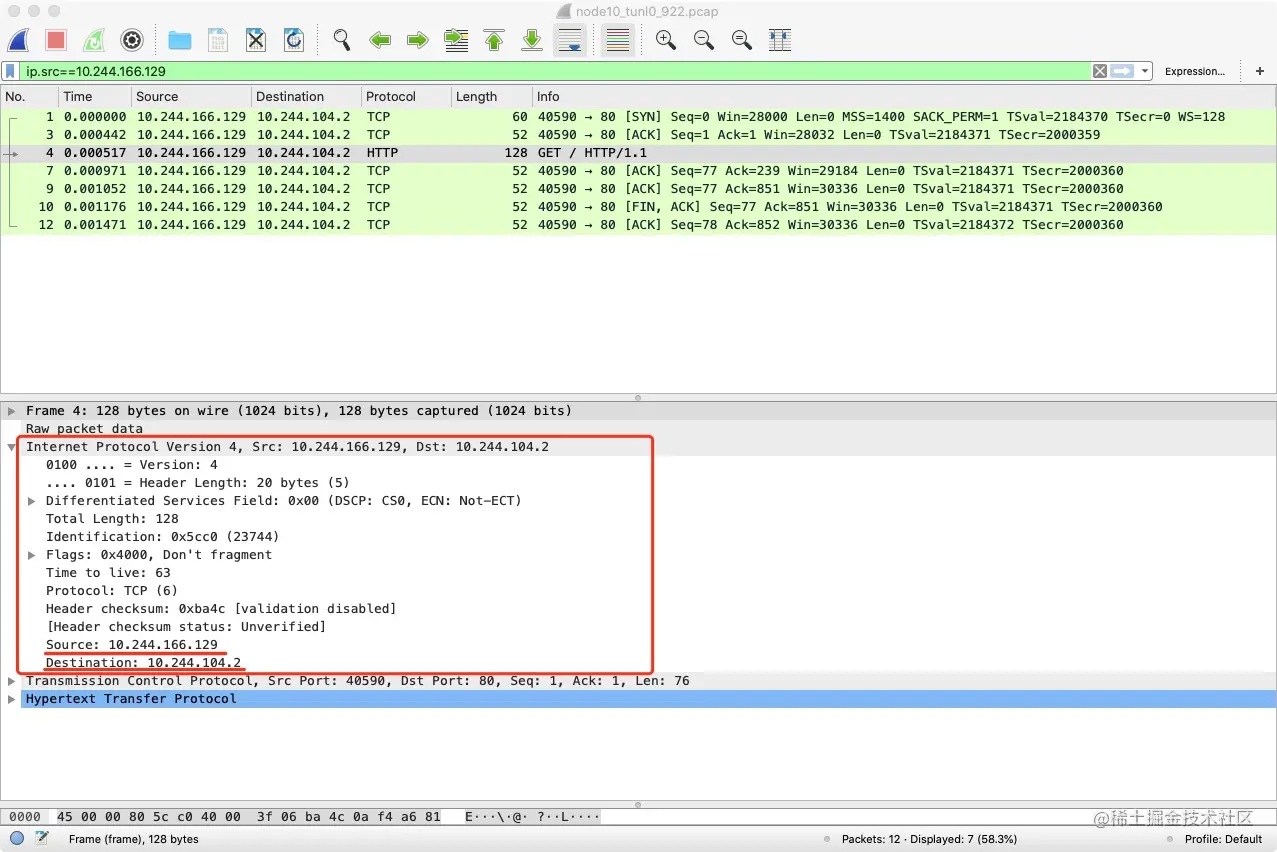Select packet 3 at time 0.000442

point(638,135)
